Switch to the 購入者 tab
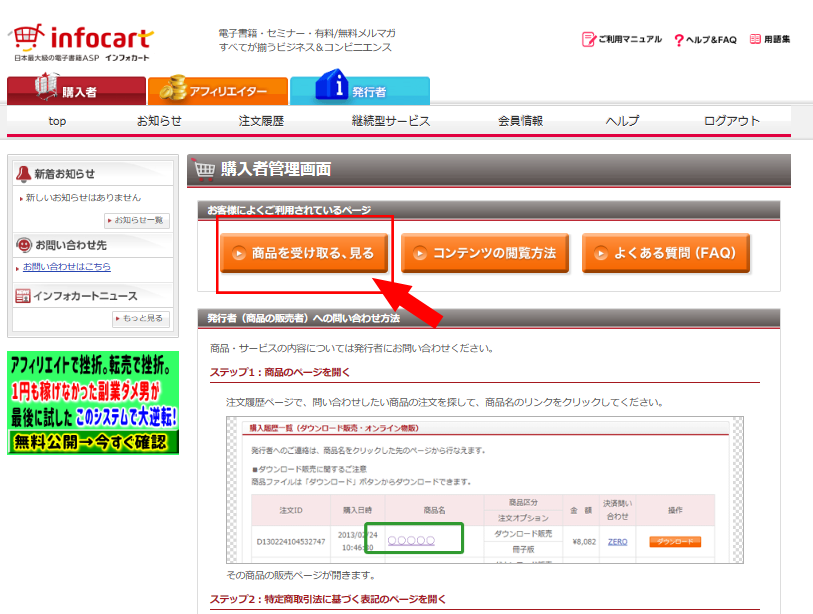 [75, 91]
